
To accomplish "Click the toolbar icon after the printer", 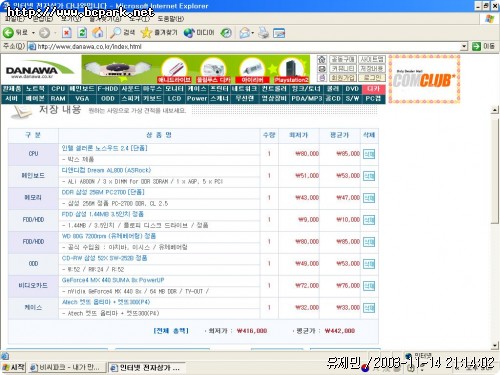I will pos(279,33).
